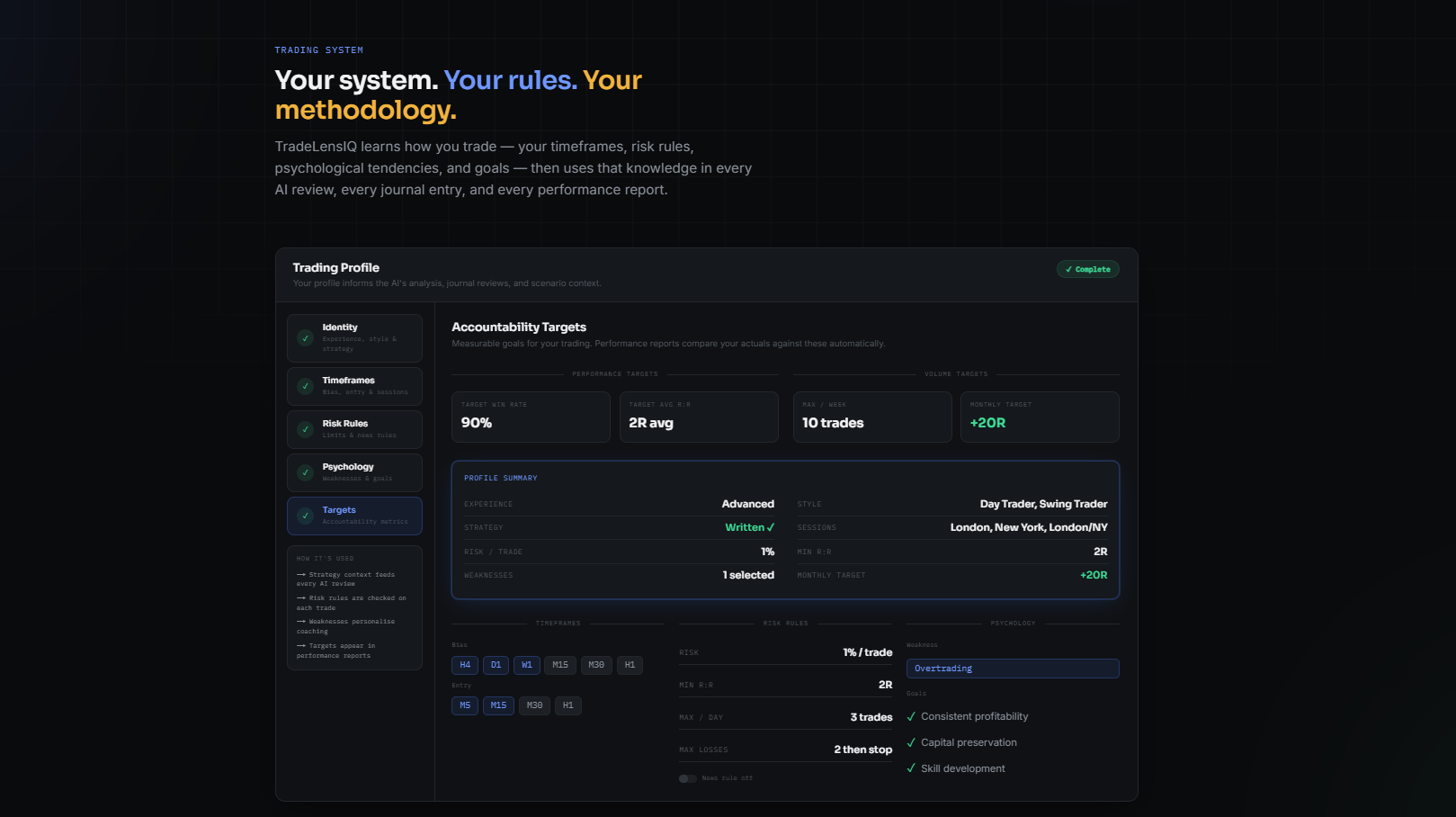The image size is (1456, 817).
Task: Click the Skill development goal text
Action: click(963, 769)
